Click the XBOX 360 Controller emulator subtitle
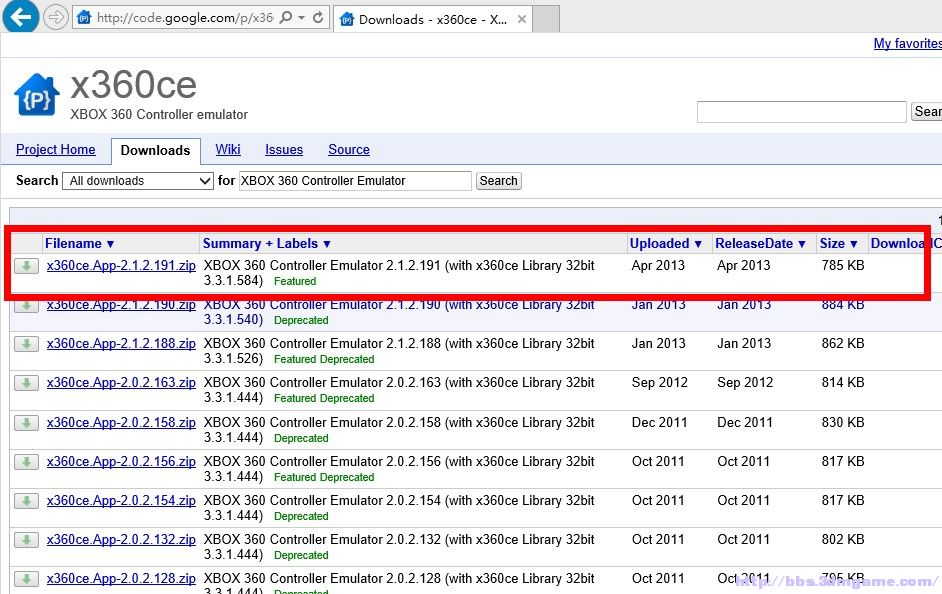 (x=159, y=114)
